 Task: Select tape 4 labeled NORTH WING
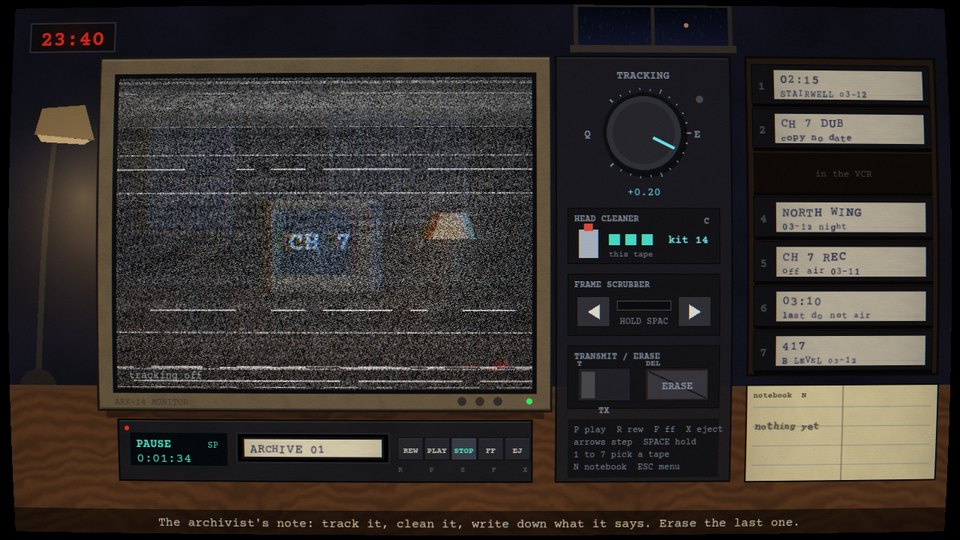(x=850, y=218)
